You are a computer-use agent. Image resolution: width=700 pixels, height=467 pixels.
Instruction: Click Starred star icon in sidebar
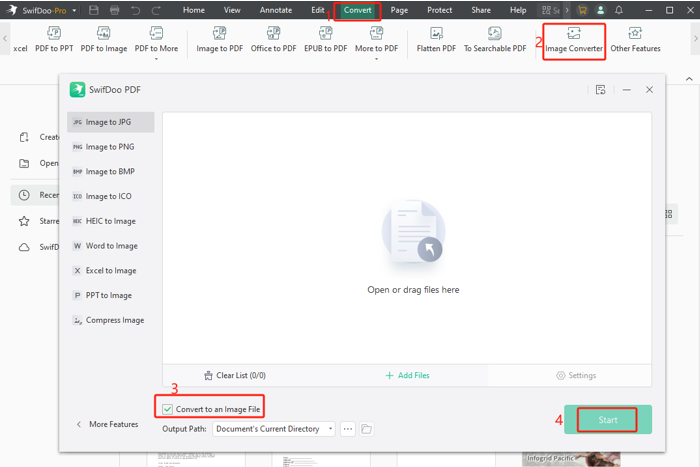coord(24,221)
